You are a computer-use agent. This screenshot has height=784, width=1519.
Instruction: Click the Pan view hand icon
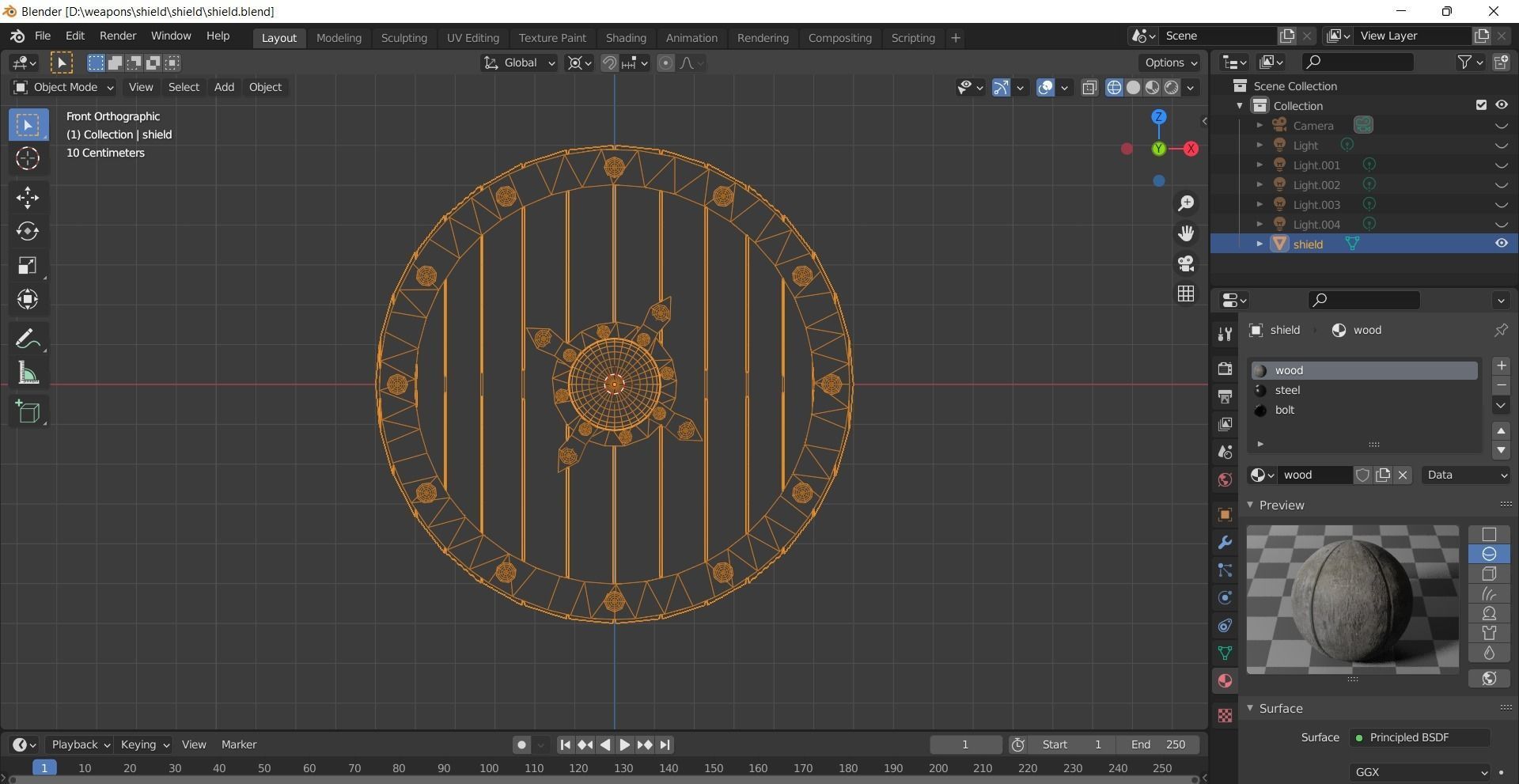(x=1186, y=233)
